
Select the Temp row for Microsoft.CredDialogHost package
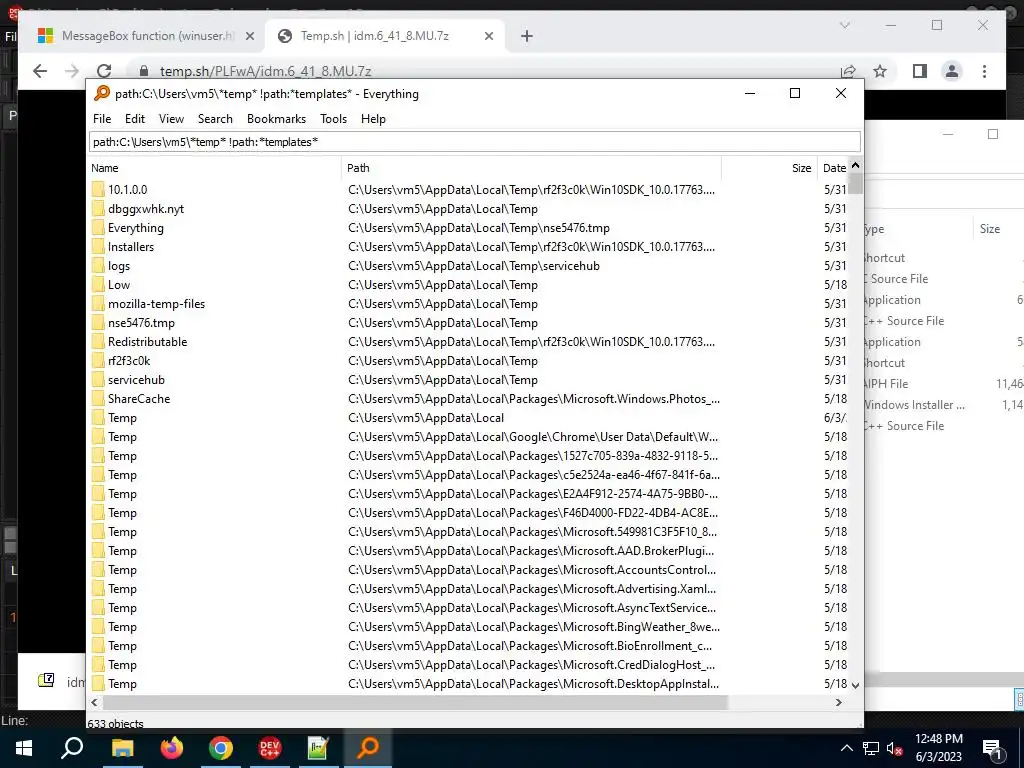pos(468,664)
